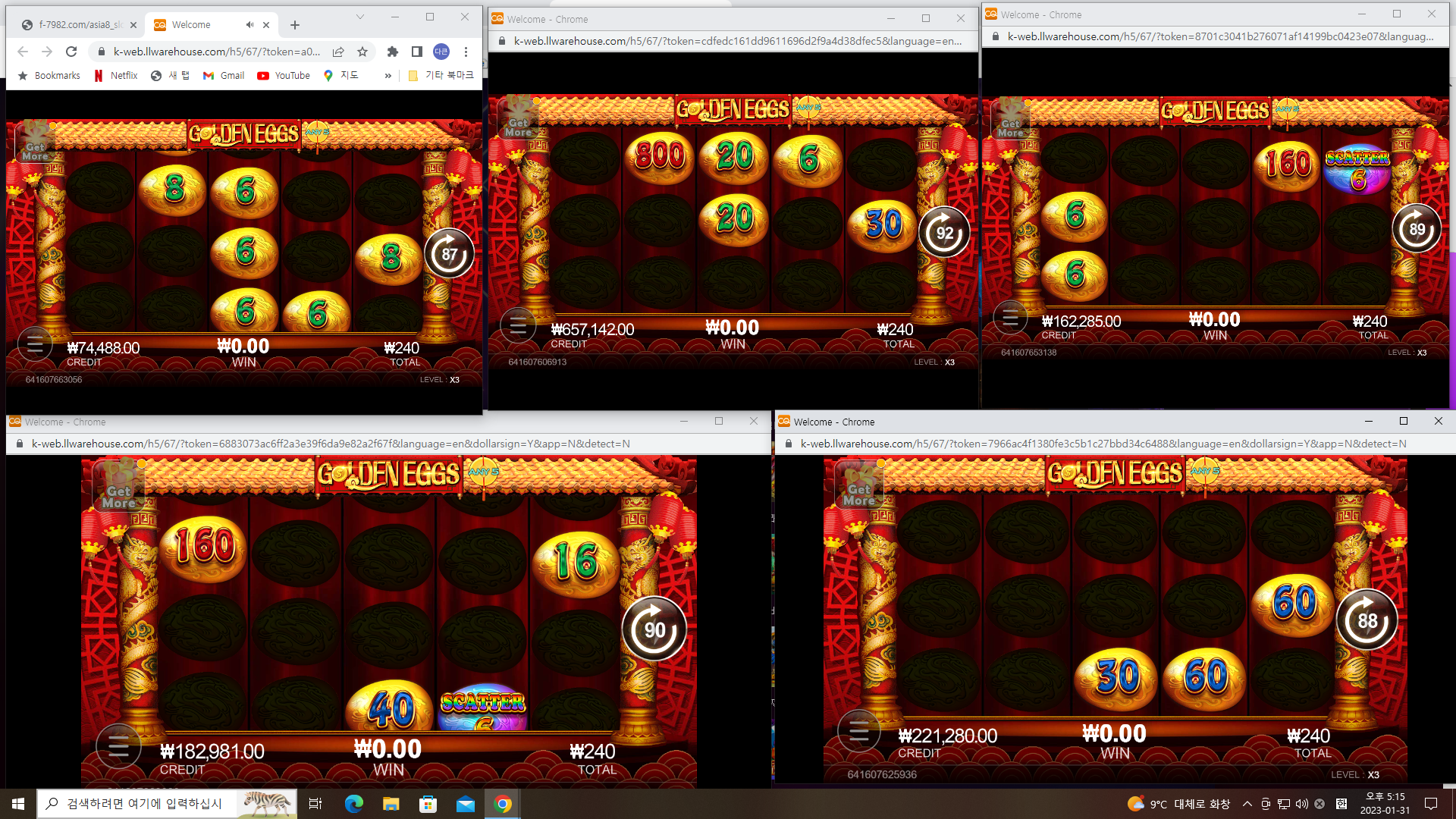Screen dimensions: 1456x819
Task: Open the Gmail bookmark
Action: tap(224, 76)
